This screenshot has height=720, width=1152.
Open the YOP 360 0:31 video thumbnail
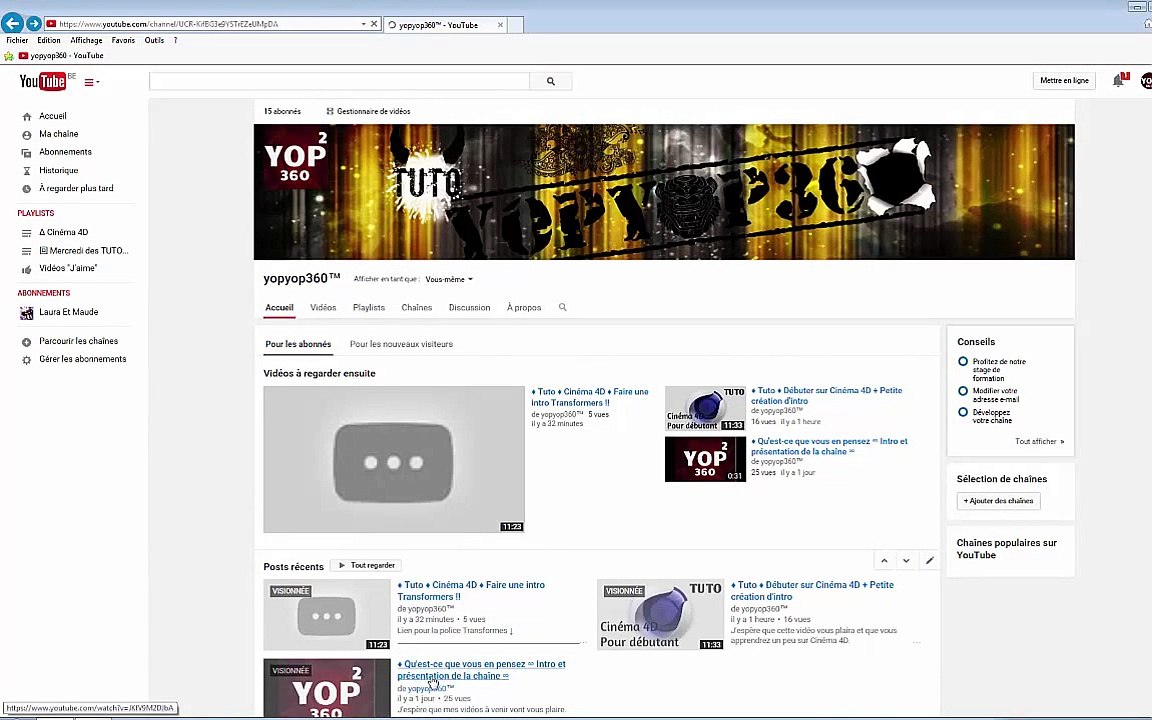(x=705, y=459)
